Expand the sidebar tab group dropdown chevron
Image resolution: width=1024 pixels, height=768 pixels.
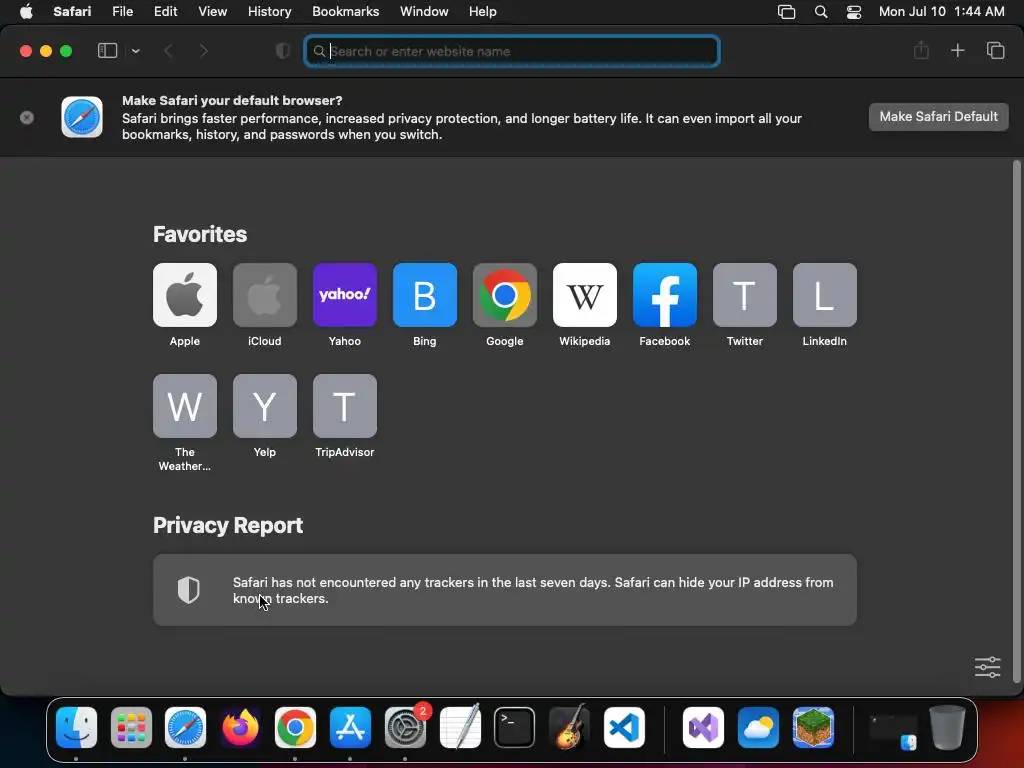[136, 51]
